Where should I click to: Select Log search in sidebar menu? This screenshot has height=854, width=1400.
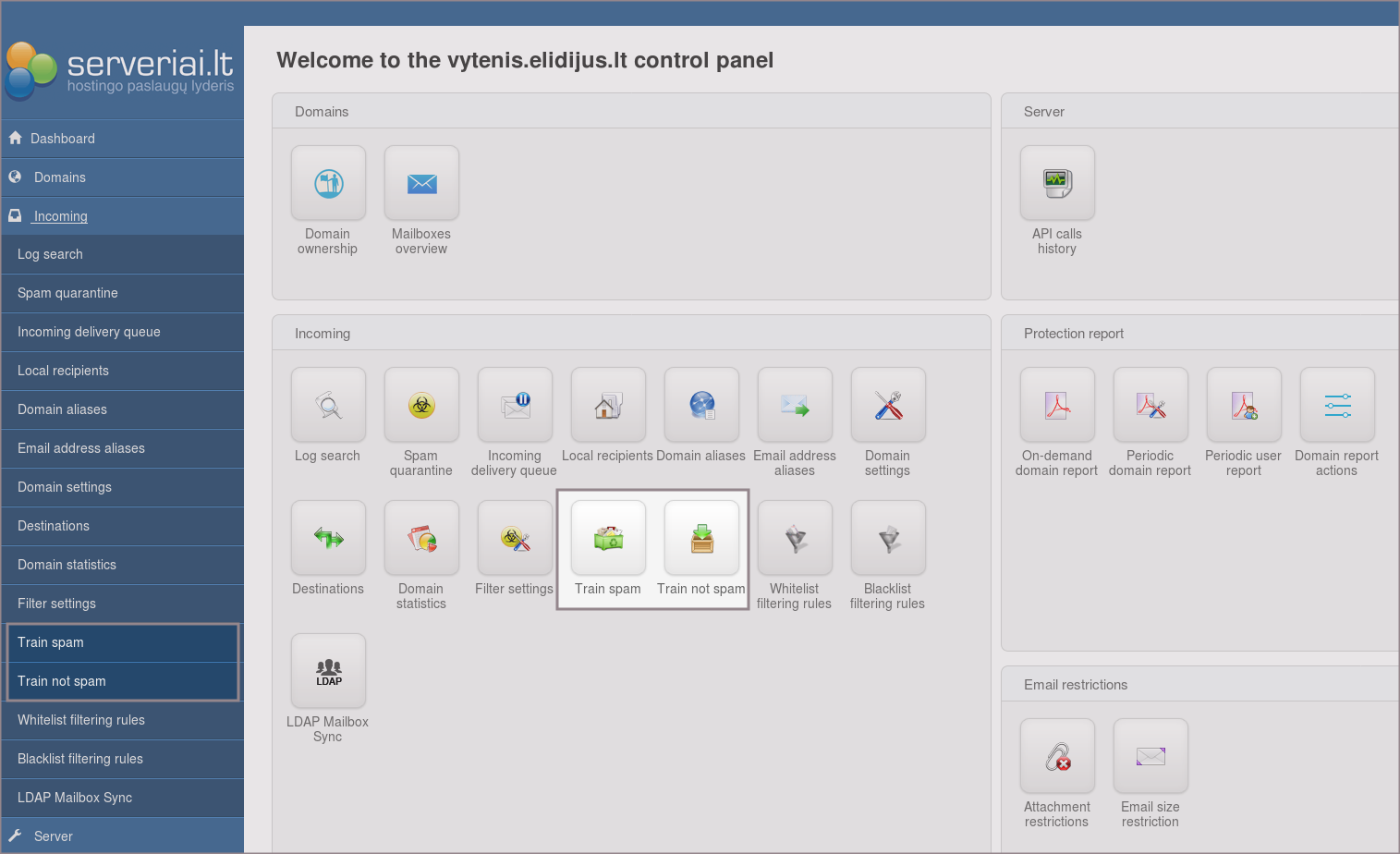[50, 254]
